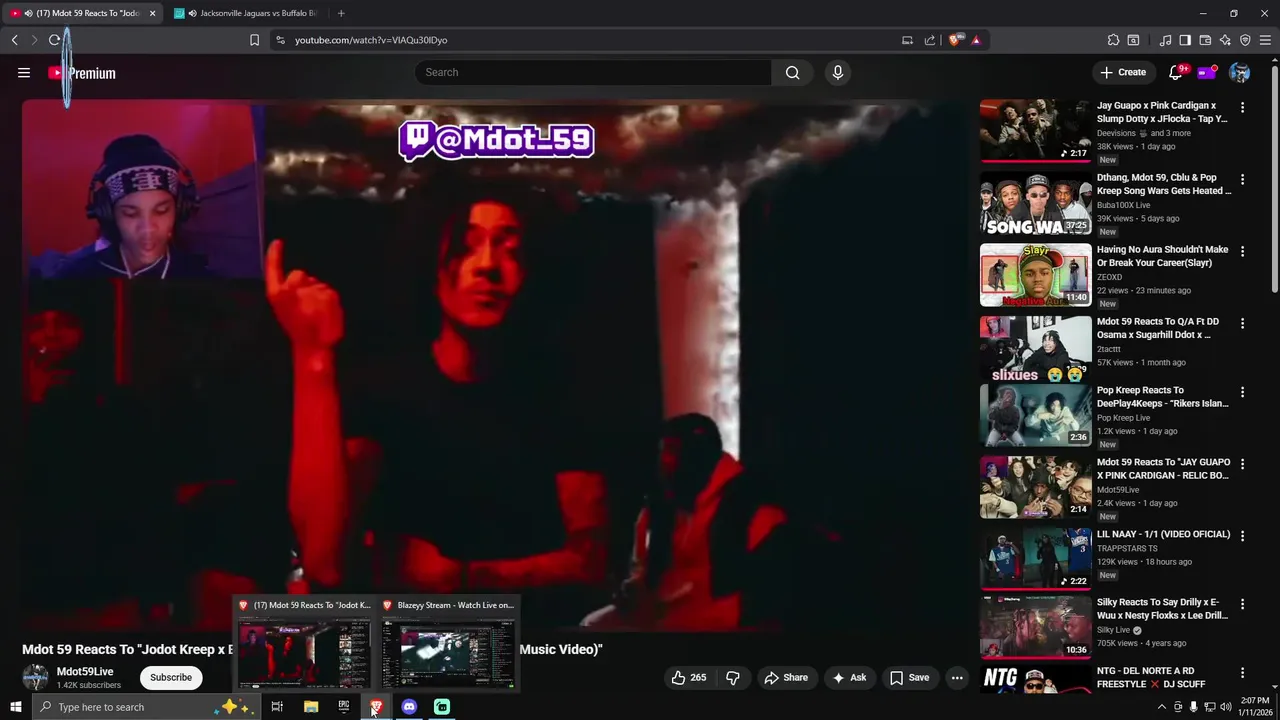
Task: Open File Explorer from the taskbar
Action: coord(311,707)
